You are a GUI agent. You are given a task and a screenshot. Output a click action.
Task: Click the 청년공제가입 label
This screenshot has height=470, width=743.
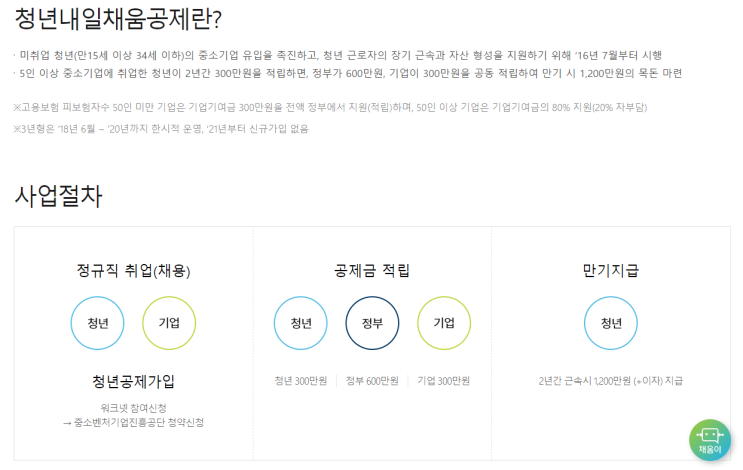coord(134,381)
